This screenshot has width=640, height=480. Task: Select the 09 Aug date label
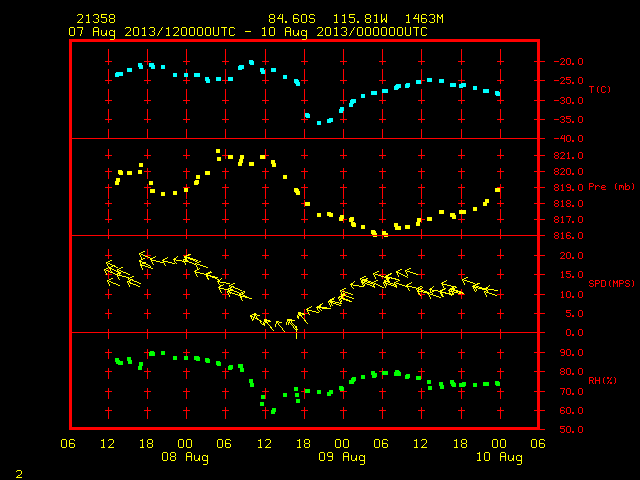click(342, 457)
